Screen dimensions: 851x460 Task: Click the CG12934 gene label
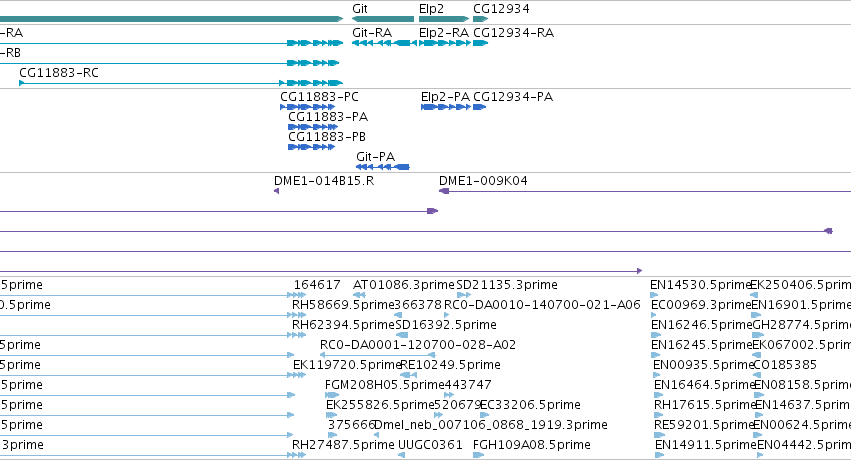pyautogui.click(x=501, y=9)
